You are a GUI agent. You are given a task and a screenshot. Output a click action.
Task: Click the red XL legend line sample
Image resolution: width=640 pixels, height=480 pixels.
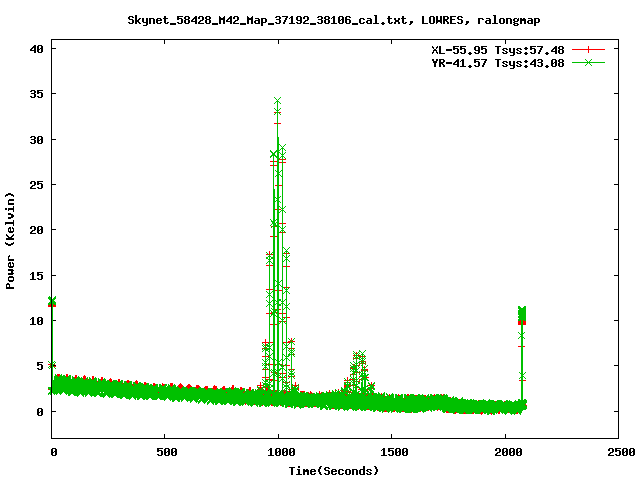588,50
